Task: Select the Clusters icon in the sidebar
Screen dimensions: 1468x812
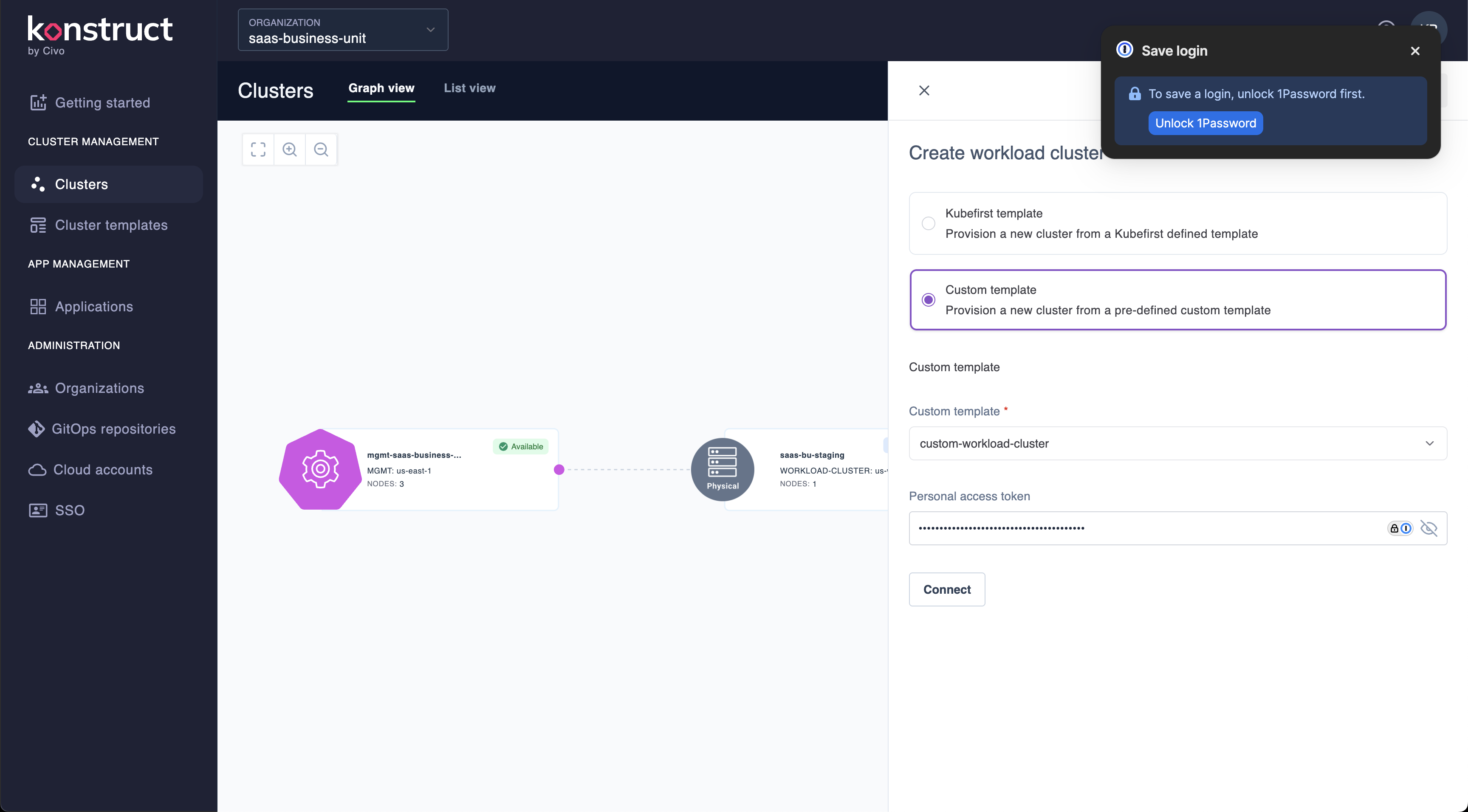Action: (37, 184)
